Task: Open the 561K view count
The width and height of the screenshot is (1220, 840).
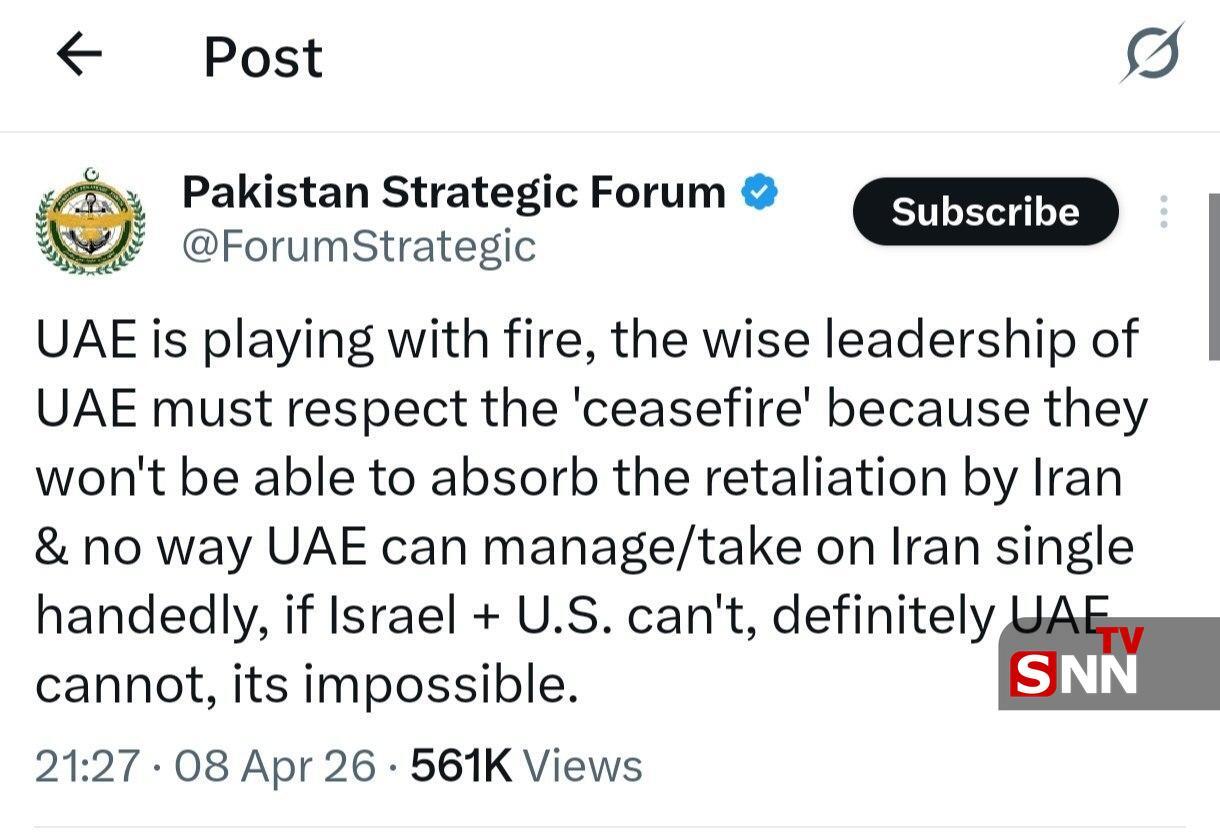Action: 526,767
